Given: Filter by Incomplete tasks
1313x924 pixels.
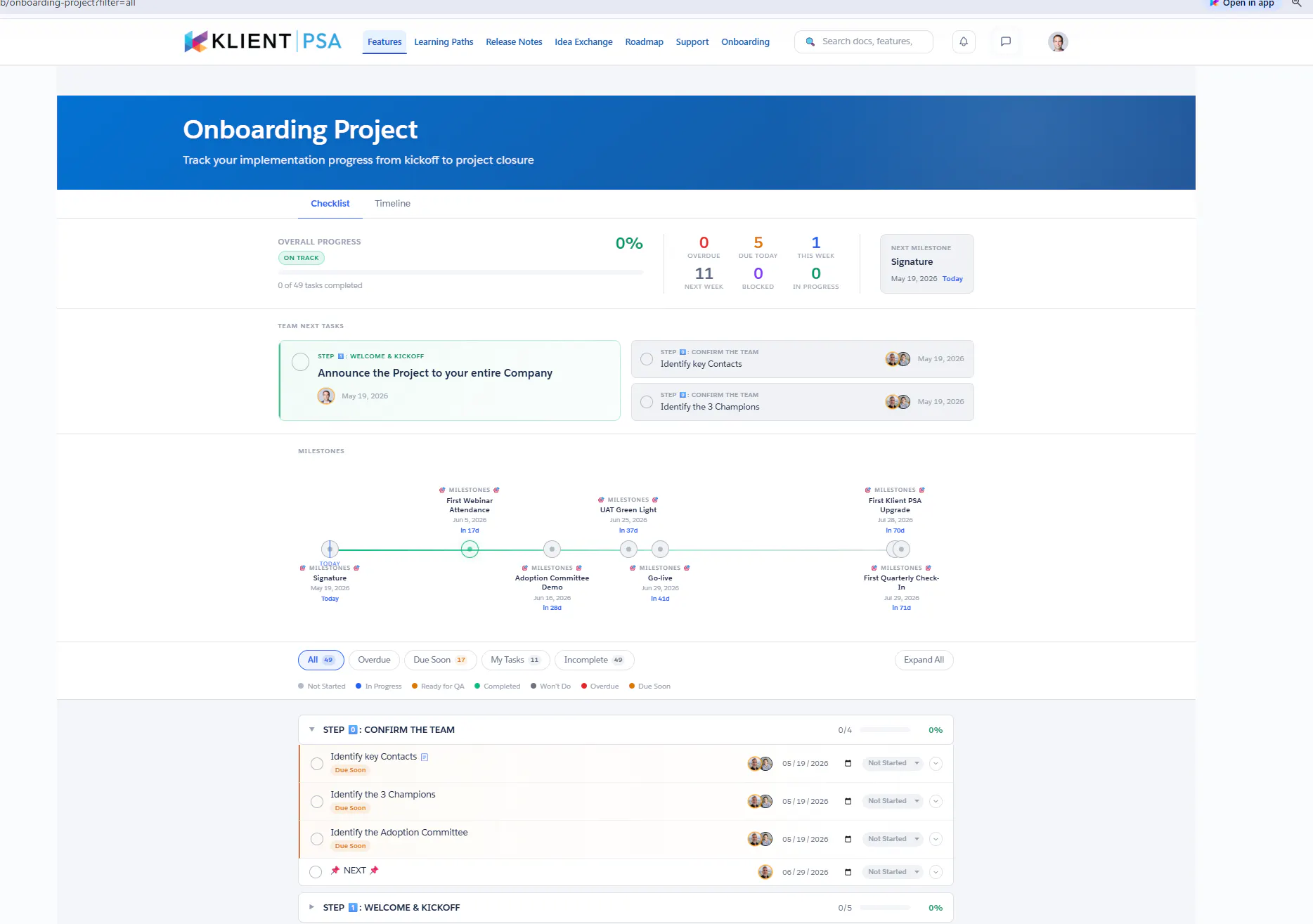Looking at the screenshot, I should 594,660.
